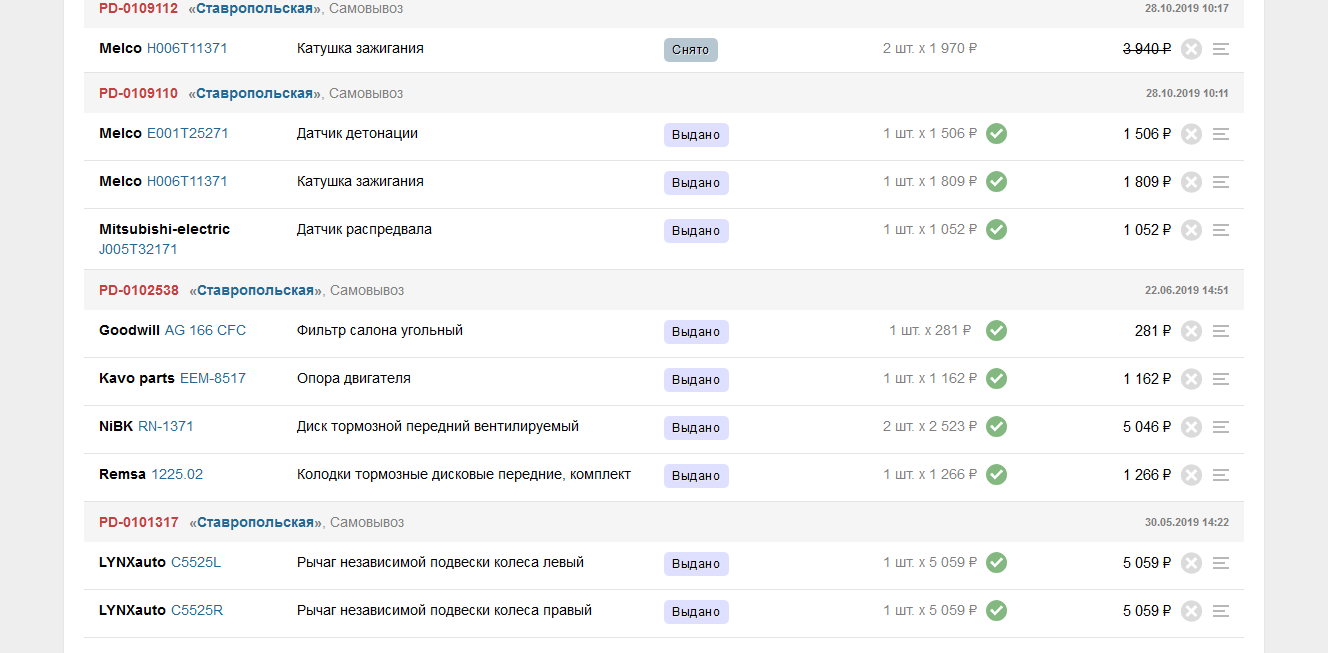
Task: Click the Выдано badge for Датчик детонации
Action: click(696, 135)
